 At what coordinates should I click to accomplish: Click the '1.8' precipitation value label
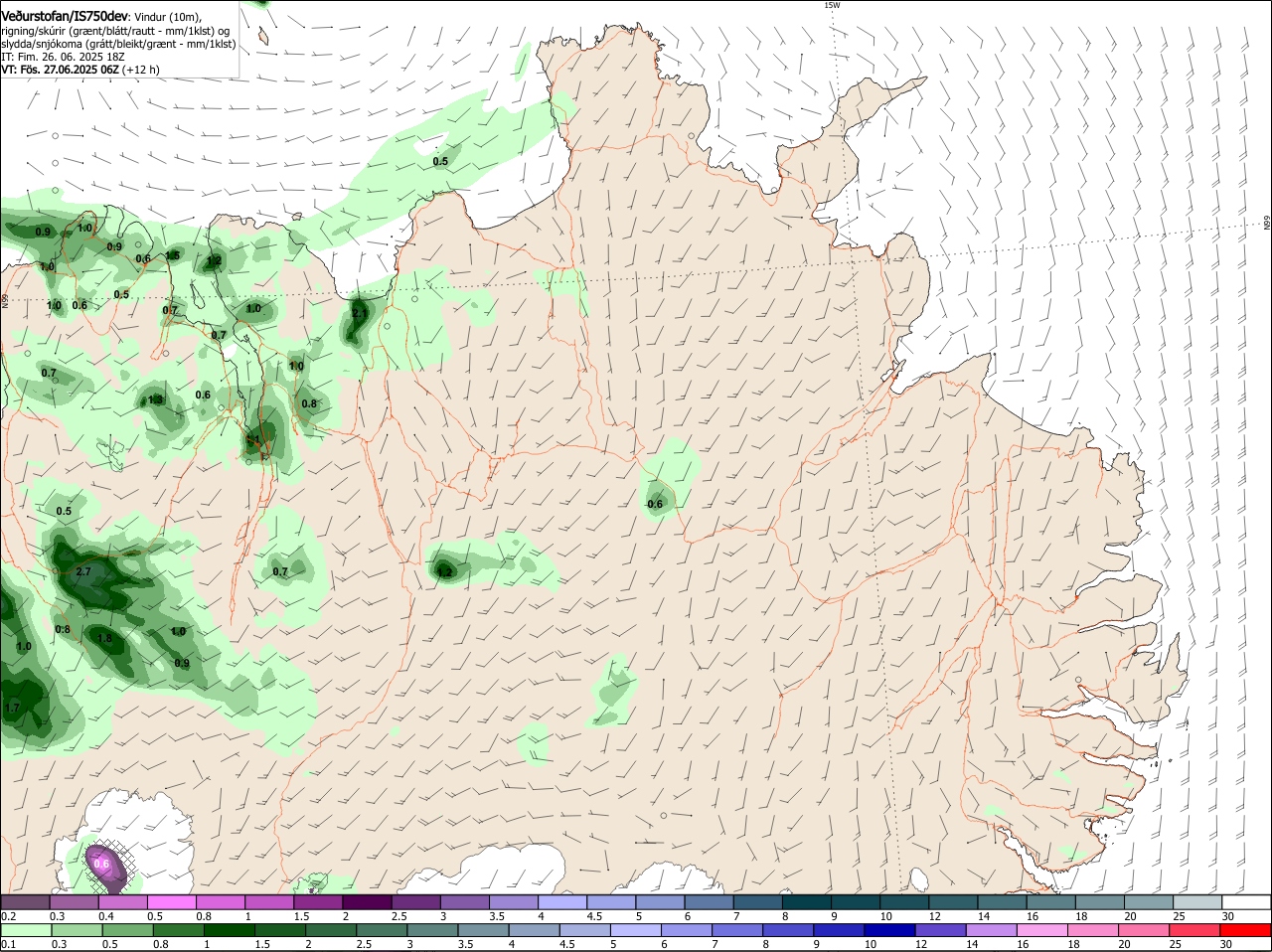[105, 638]
